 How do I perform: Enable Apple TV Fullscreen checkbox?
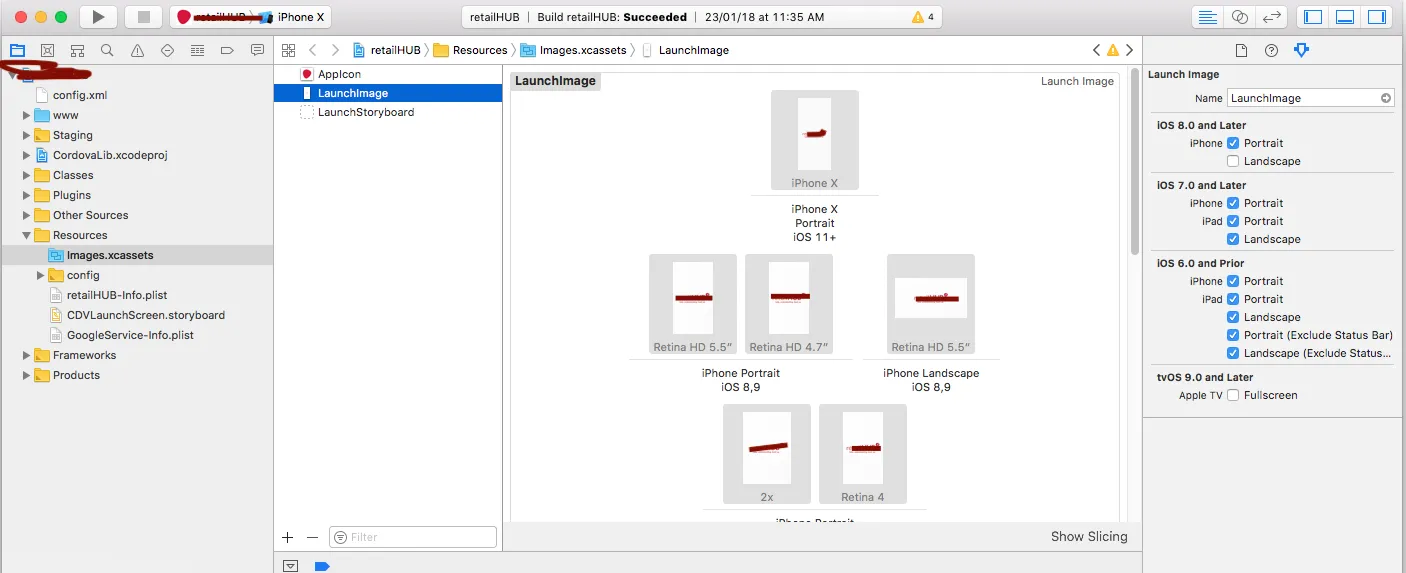pos(1233,395)
